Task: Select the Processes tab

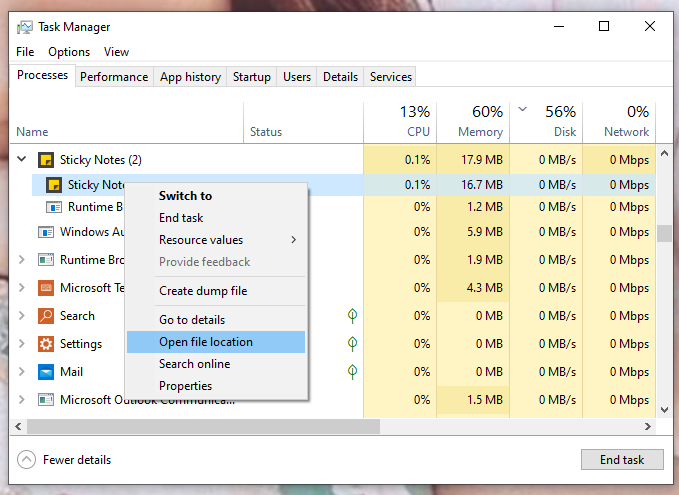Action: pos(42,75)
